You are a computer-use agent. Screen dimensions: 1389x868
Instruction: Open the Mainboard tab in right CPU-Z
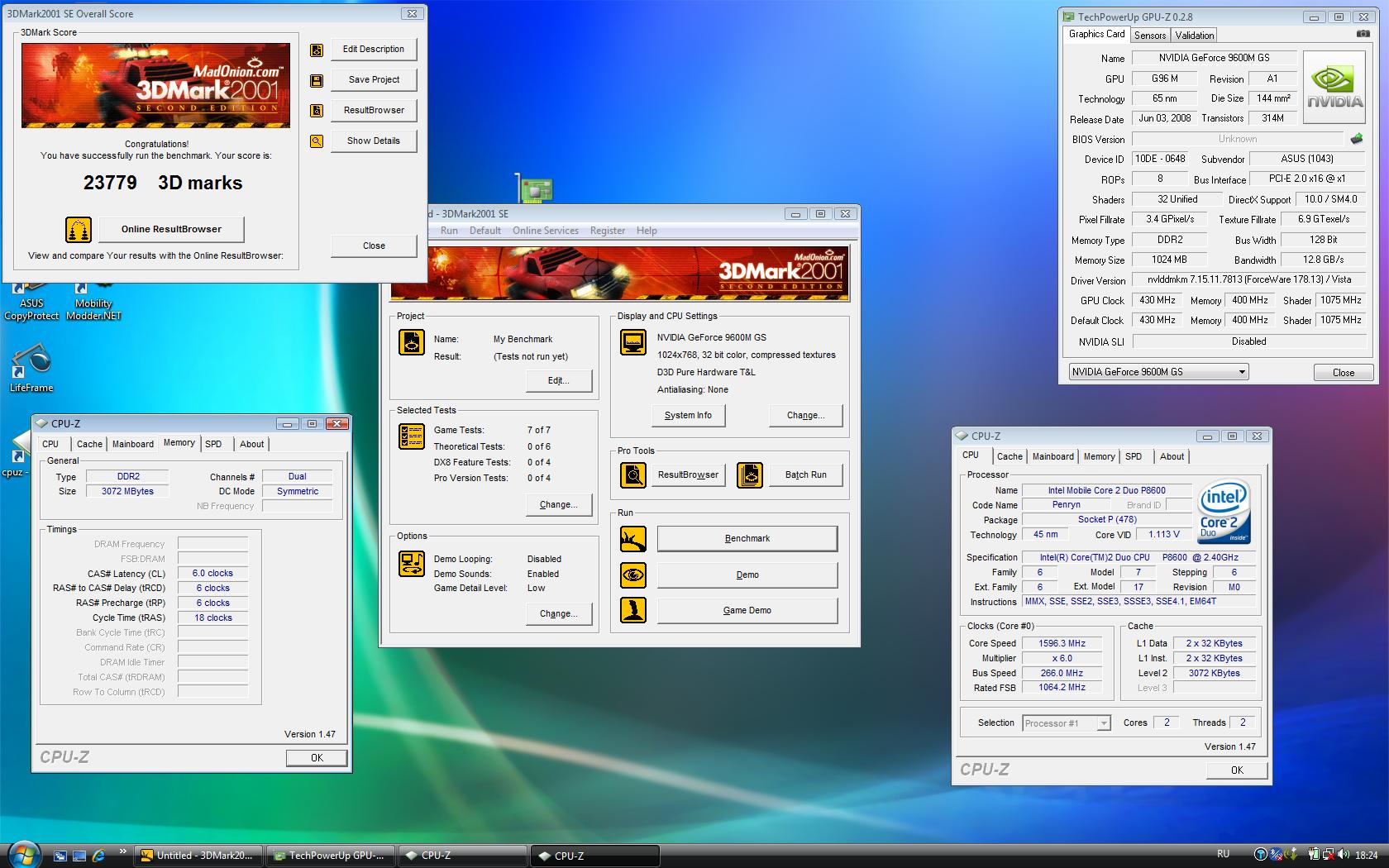pos(1052,456)
